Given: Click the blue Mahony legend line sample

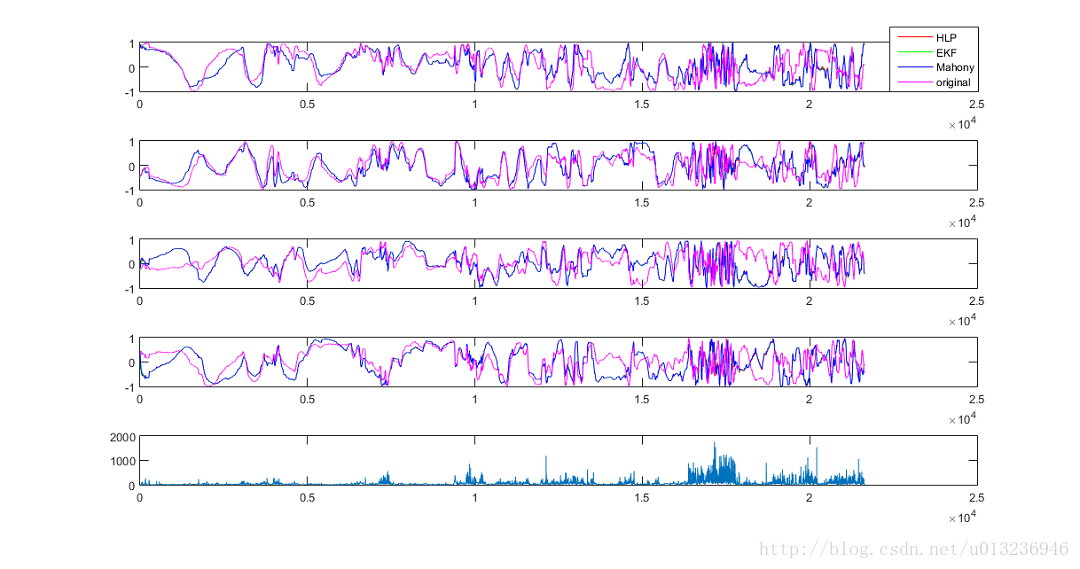Looking at the screenshot, I should coord(915,68).
